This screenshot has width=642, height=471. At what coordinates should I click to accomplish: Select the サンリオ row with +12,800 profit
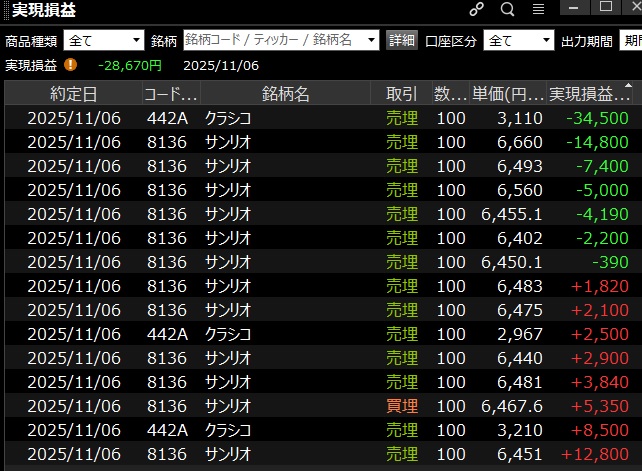[x=320, y=454]
